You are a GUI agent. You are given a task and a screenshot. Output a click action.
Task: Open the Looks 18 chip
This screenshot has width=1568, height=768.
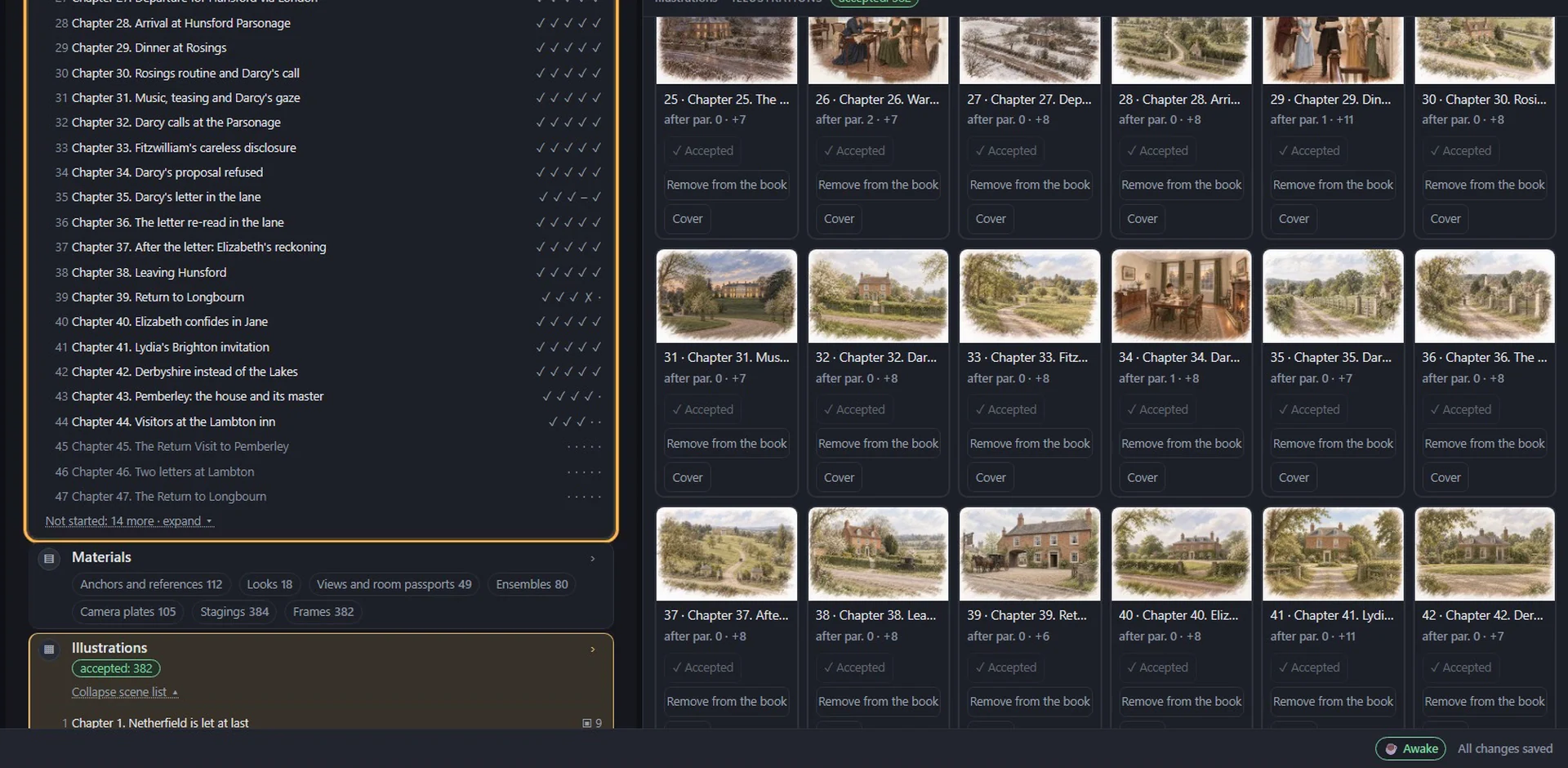pyautogui.click(x=269, y=584)
